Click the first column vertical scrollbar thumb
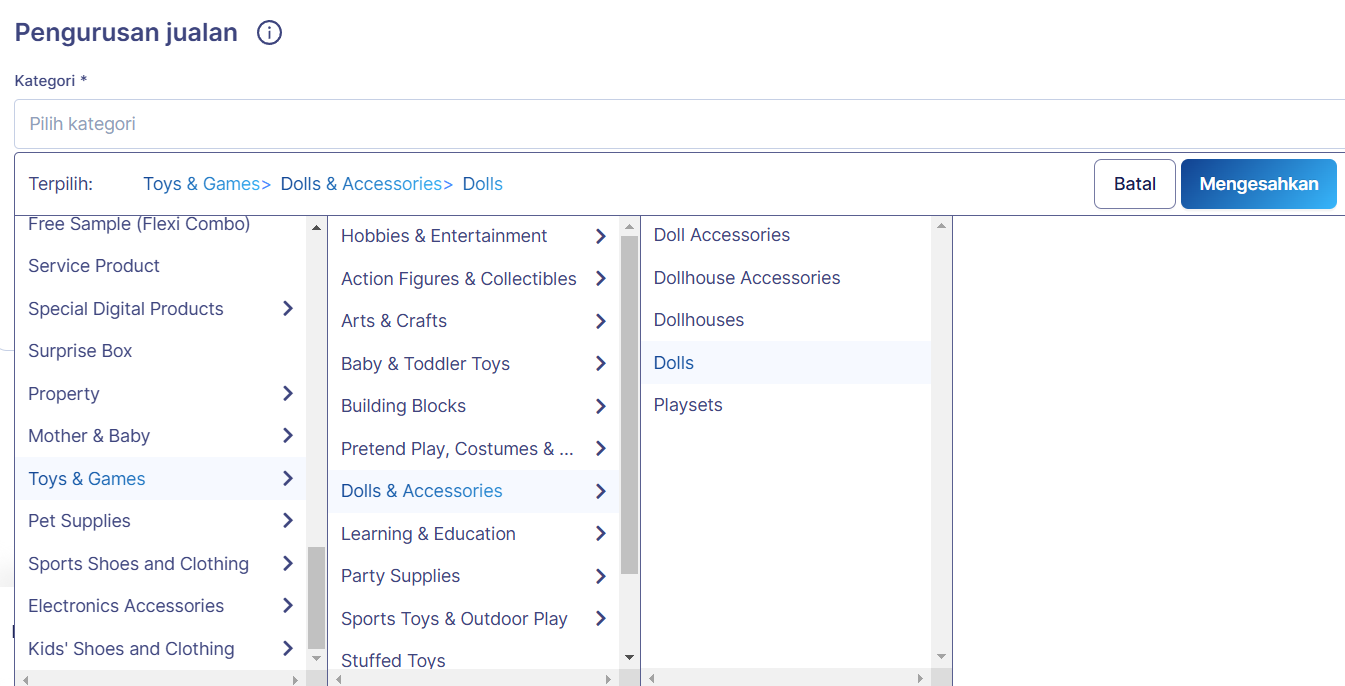 click(x=316, y=597)
